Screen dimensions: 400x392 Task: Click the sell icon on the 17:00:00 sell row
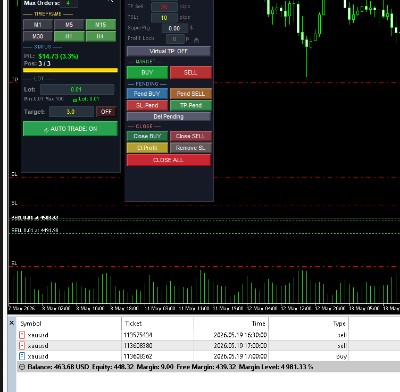coord(22,345)
